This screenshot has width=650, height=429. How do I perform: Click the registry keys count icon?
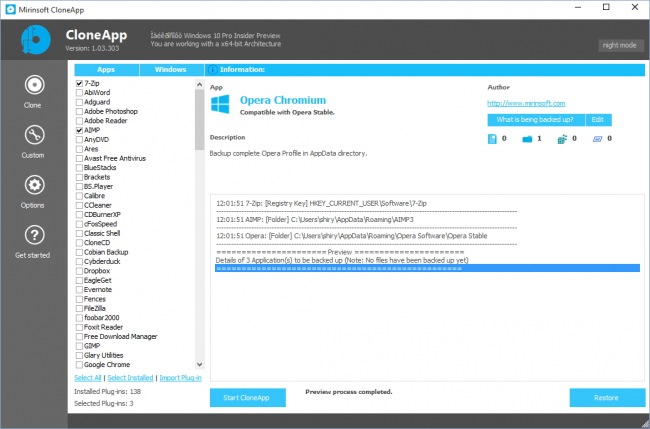point(562,139)
